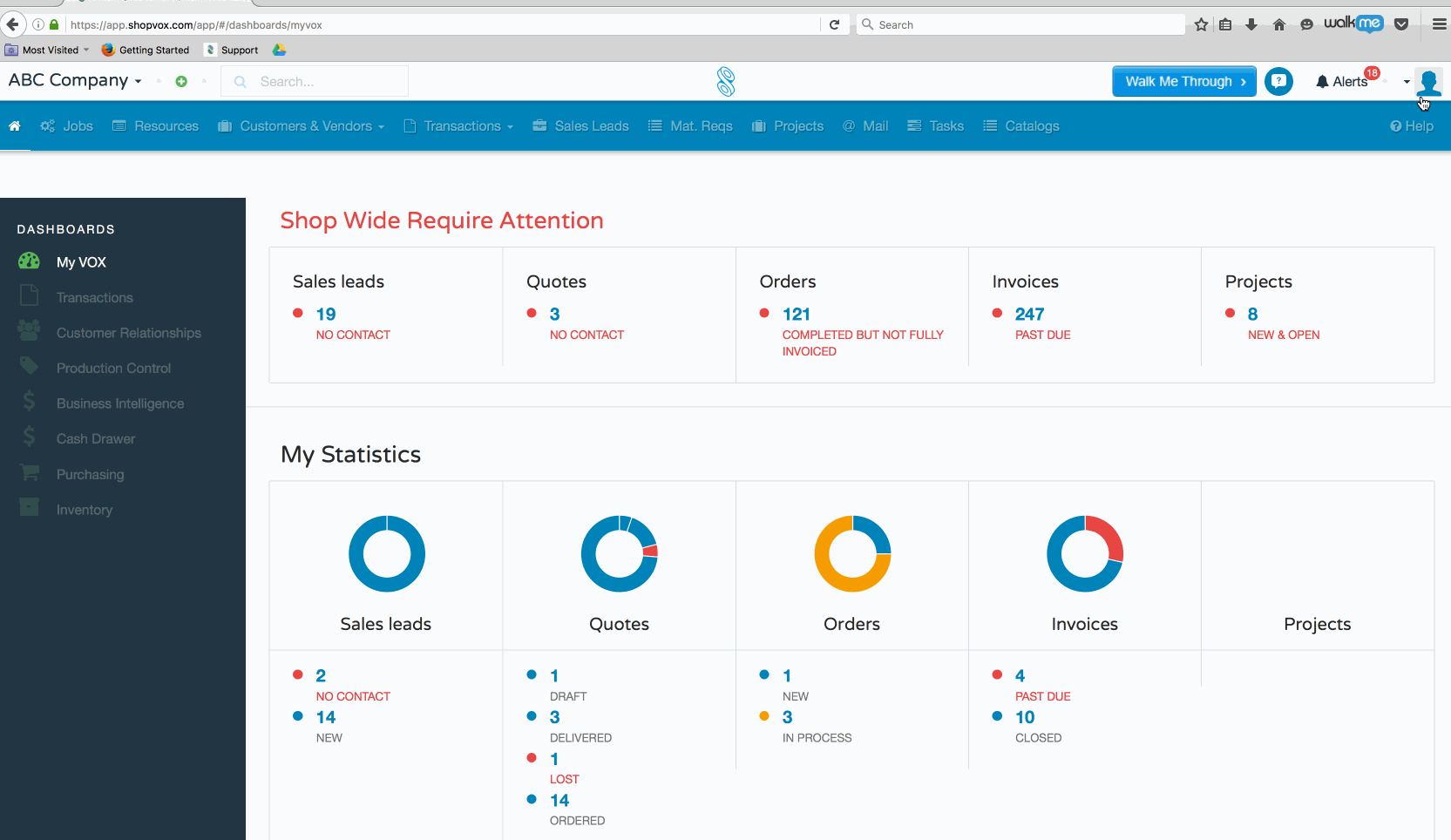Open the browser hamburger menu

[x=1439, y=24]
